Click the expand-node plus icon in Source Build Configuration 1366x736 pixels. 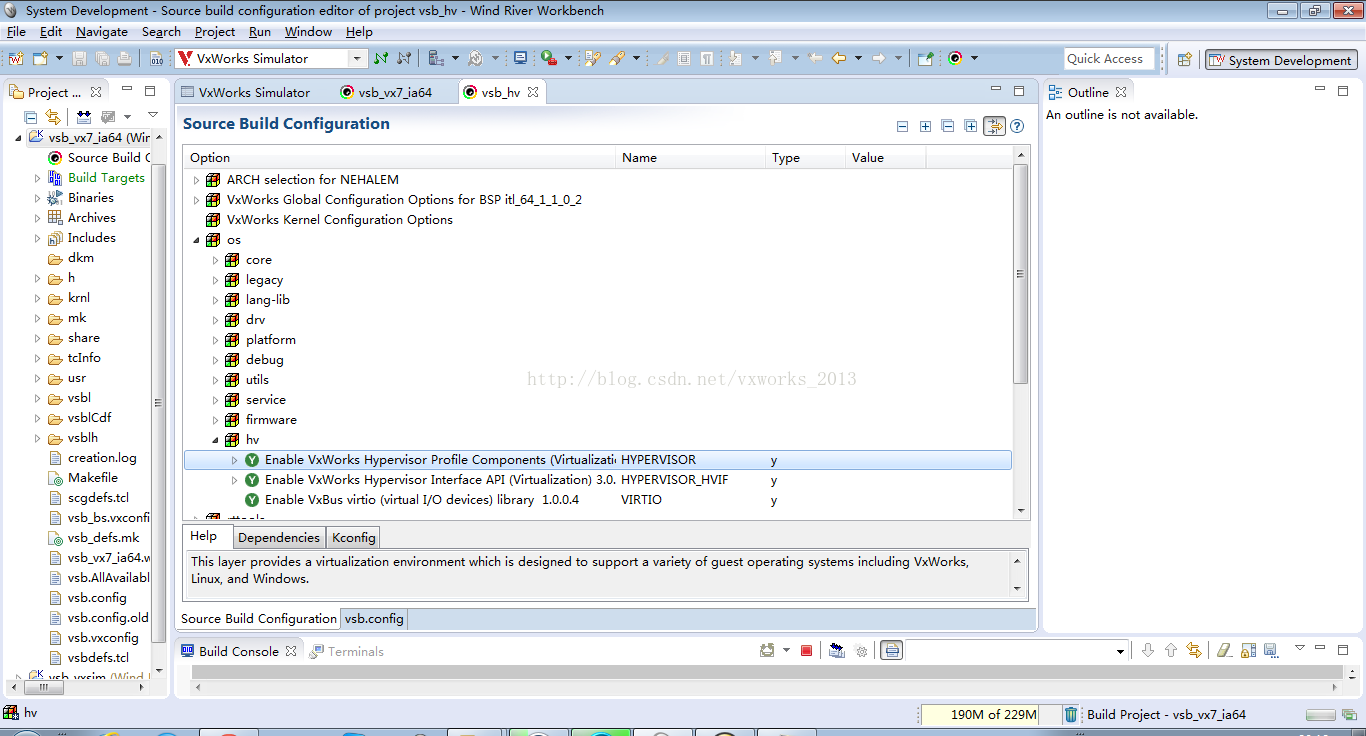(925, 127)
